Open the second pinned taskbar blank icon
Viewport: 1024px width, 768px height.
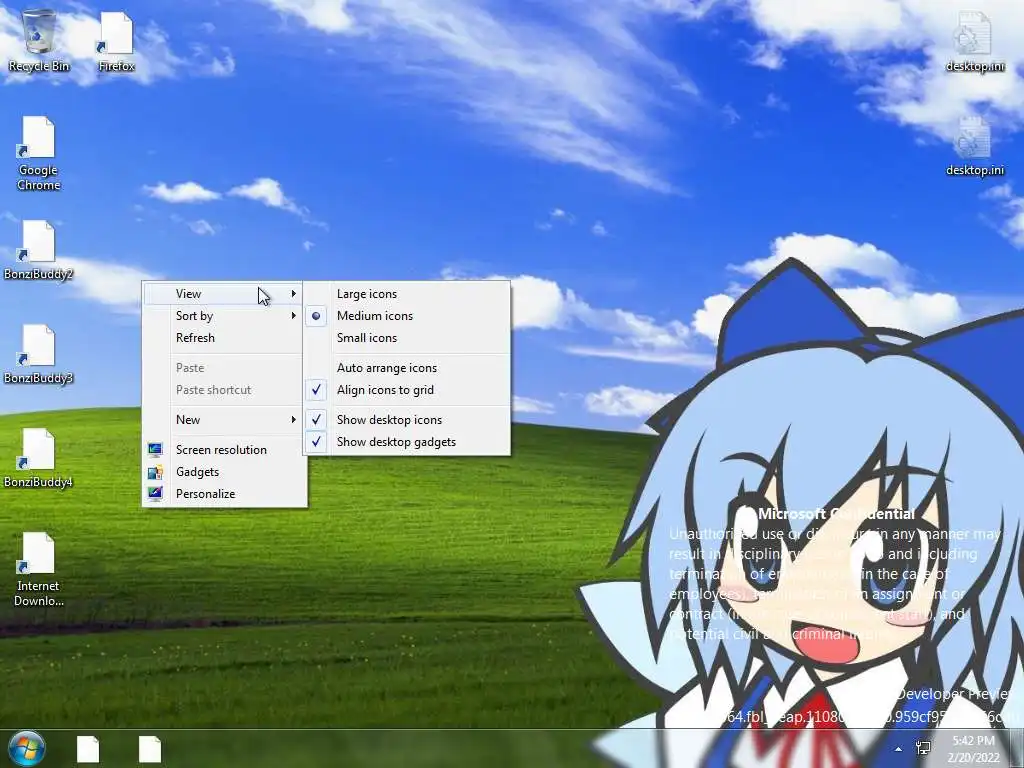click(150, 749)
